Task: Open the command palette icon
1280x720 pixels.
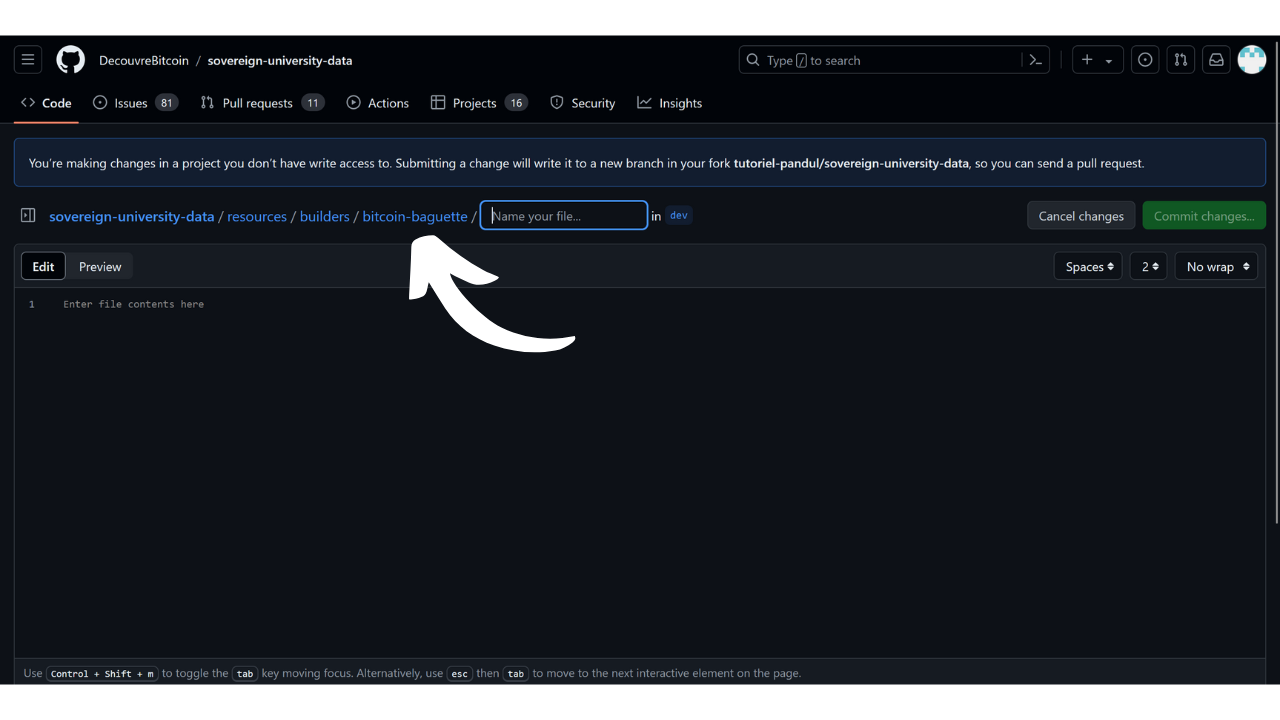Action: (x=1036, y=60)
